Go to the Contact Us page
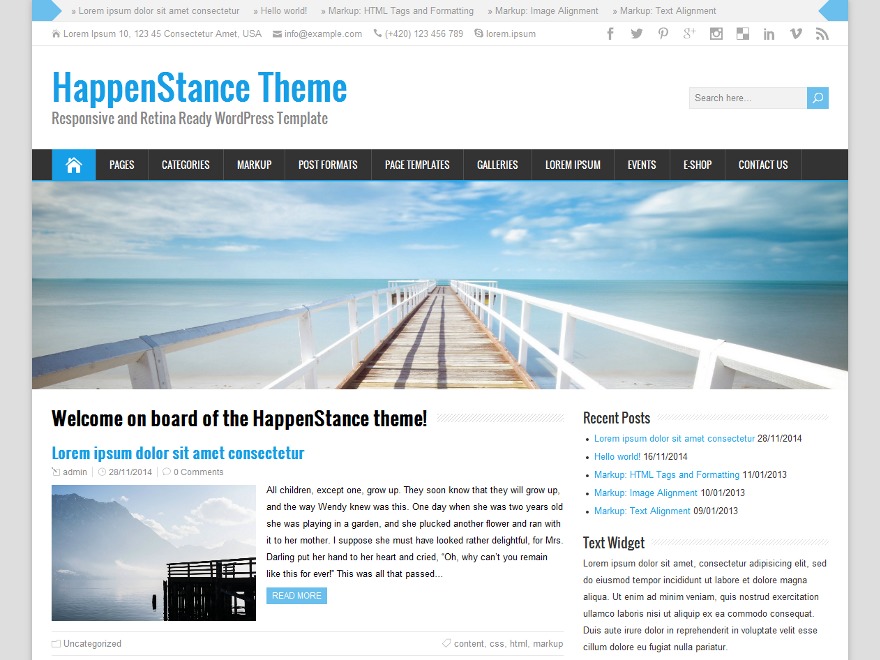Screen dimensions: 880x660 [763, 165]
